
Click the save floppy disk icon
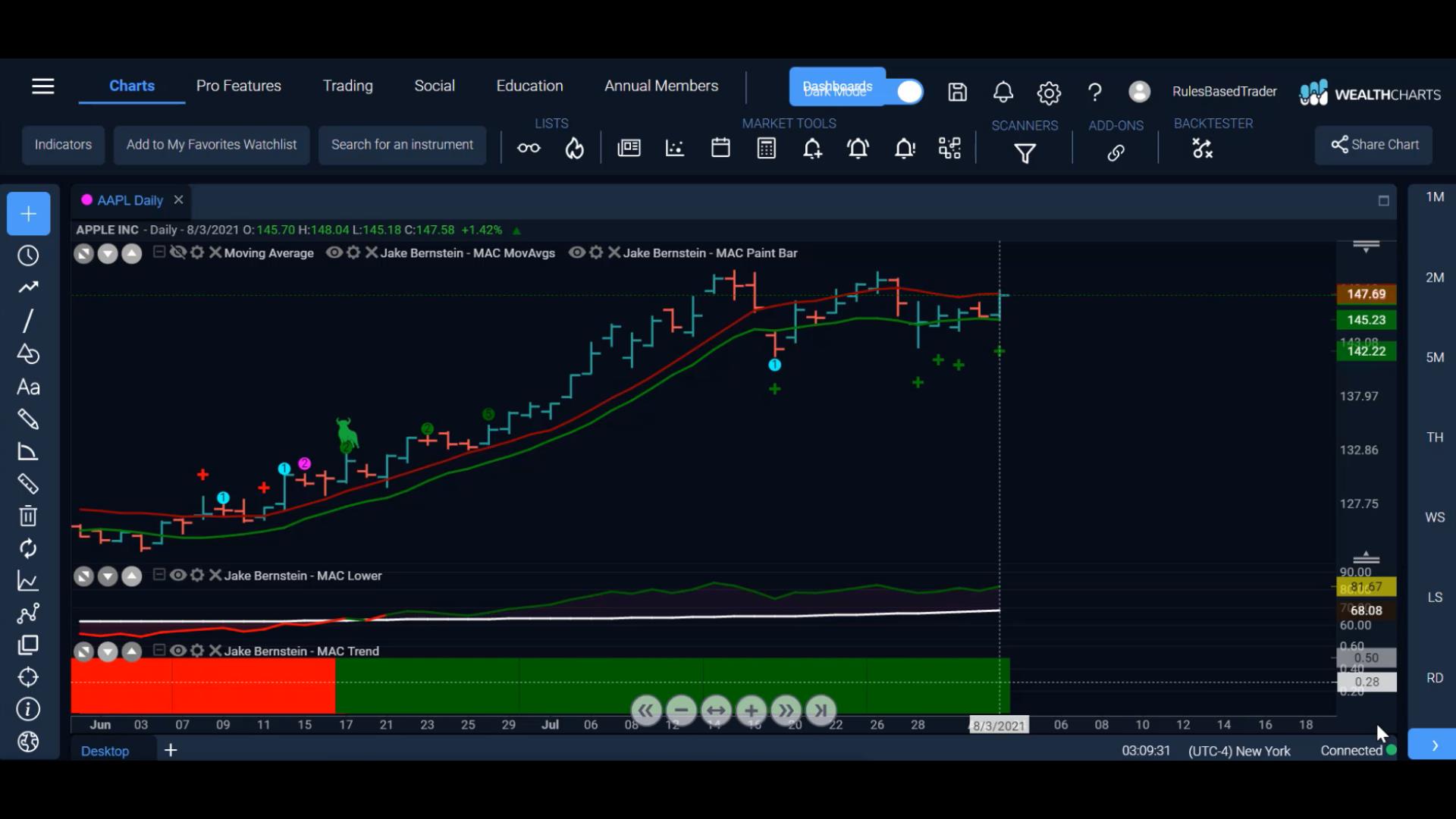pos(957,93)
